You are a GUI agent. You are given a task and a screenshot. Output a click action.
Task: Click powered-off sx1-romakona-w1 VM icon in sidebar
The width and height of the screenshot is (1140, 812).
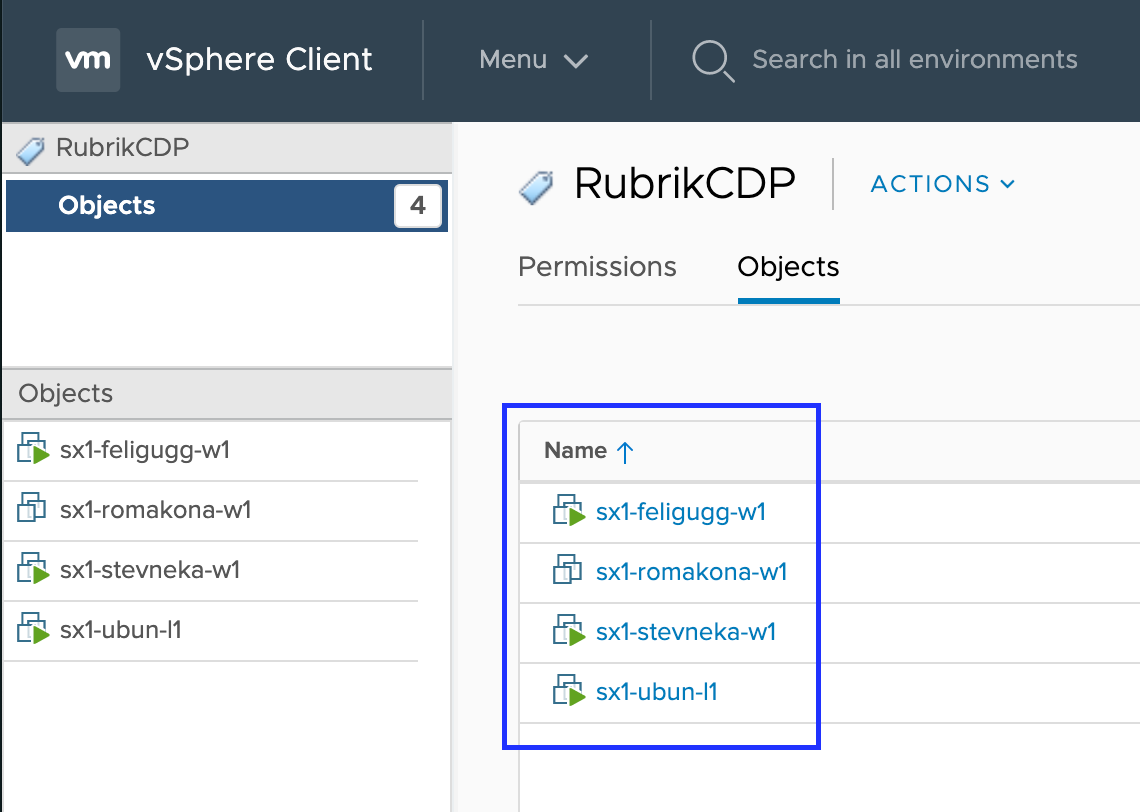point(31,507)
